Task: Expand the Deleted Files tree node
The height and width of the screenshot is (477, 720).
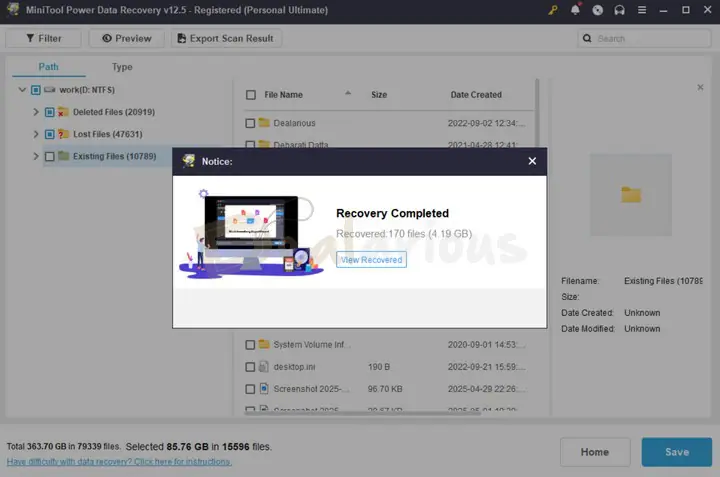Action: 37,112
